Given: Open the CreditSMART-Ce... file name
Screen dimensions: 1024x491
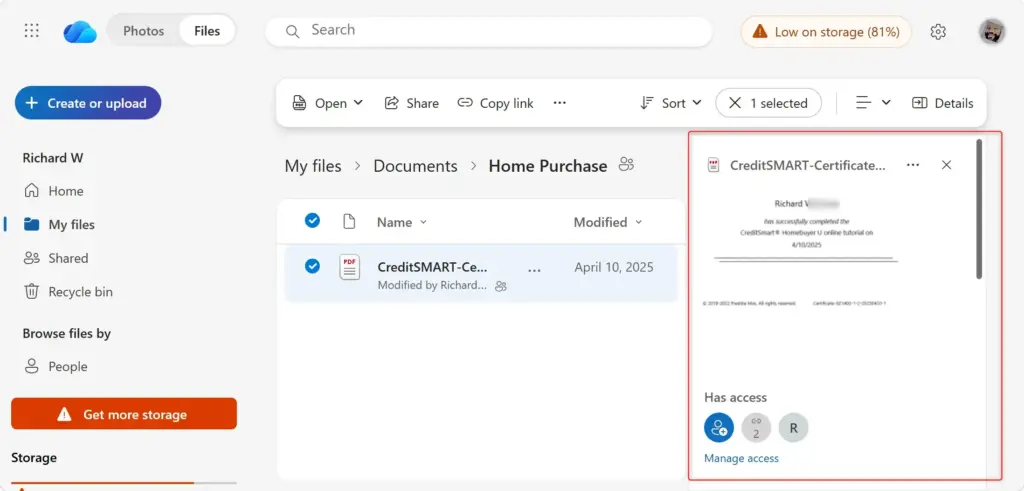Looking at the screenshot, I should click(x=432, y=267).
